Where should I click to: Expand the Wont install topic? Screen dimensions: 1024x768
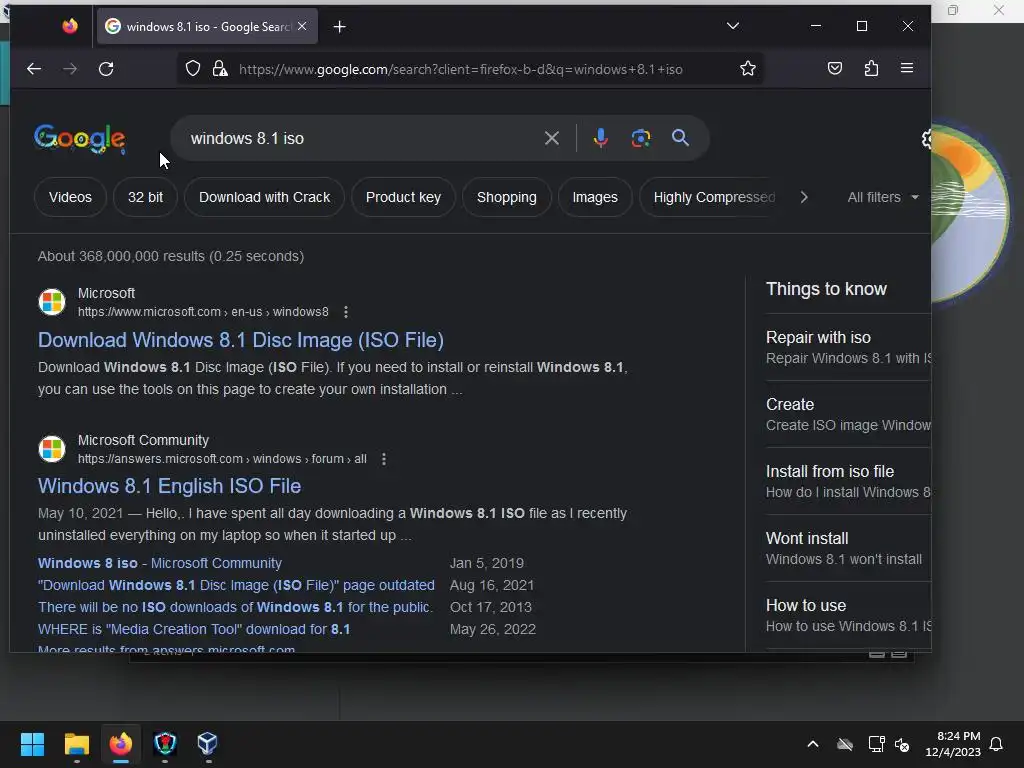pos(848,549)
